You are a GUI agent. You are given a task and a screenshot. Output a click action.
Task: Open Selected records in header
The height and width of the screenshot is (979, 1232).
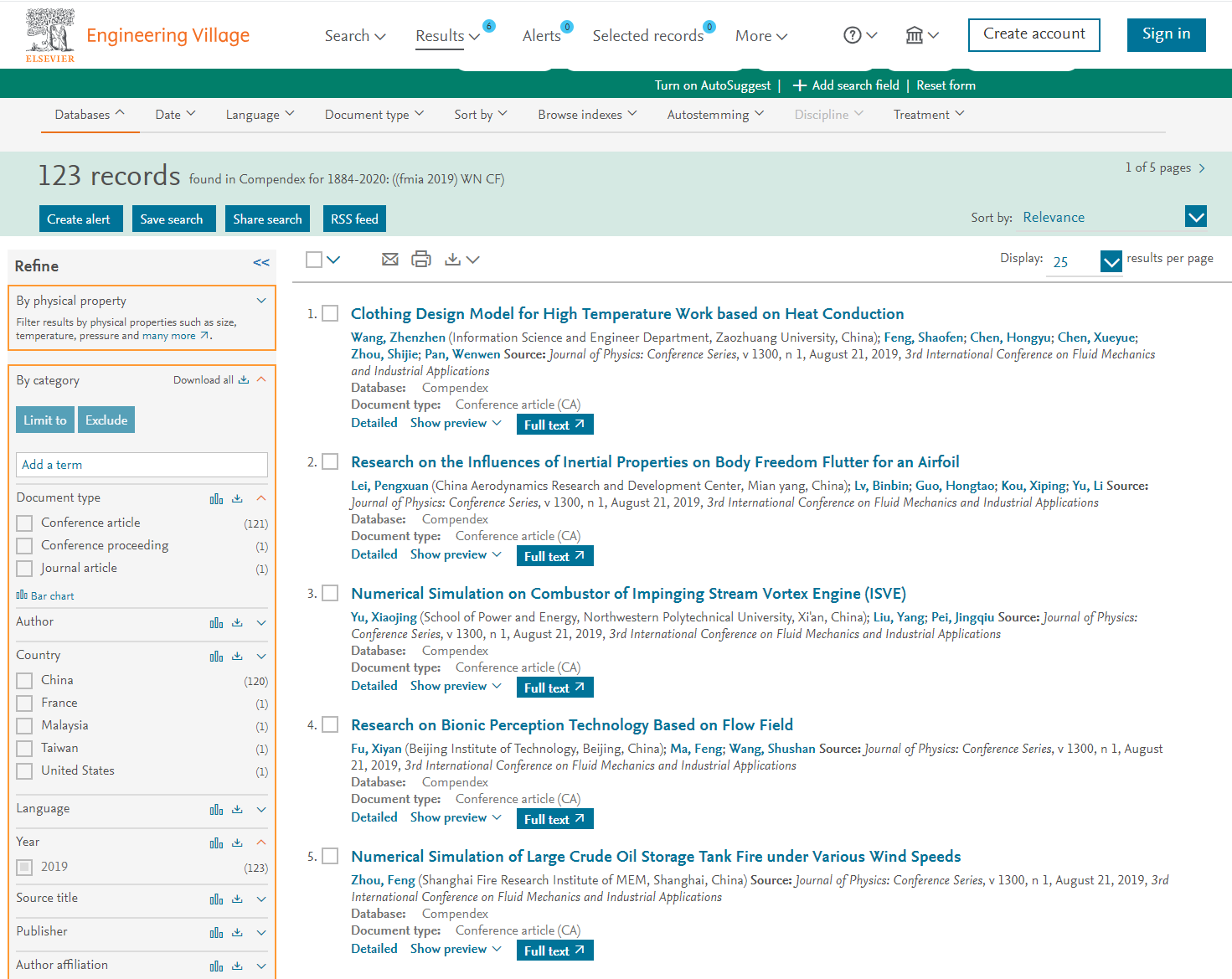click(648, 36)
